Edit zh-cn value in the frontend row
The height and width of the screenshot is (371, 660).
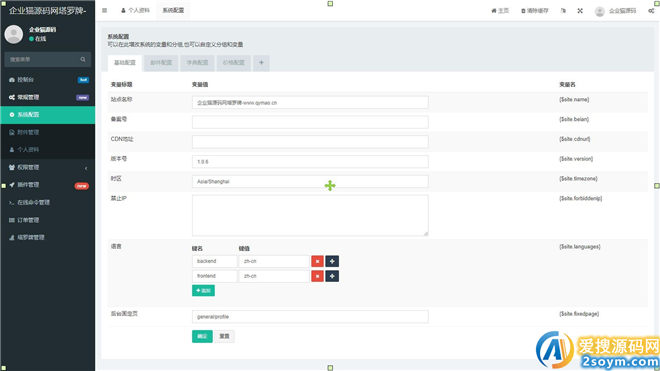pyautogui.click(x=274, y=276)
